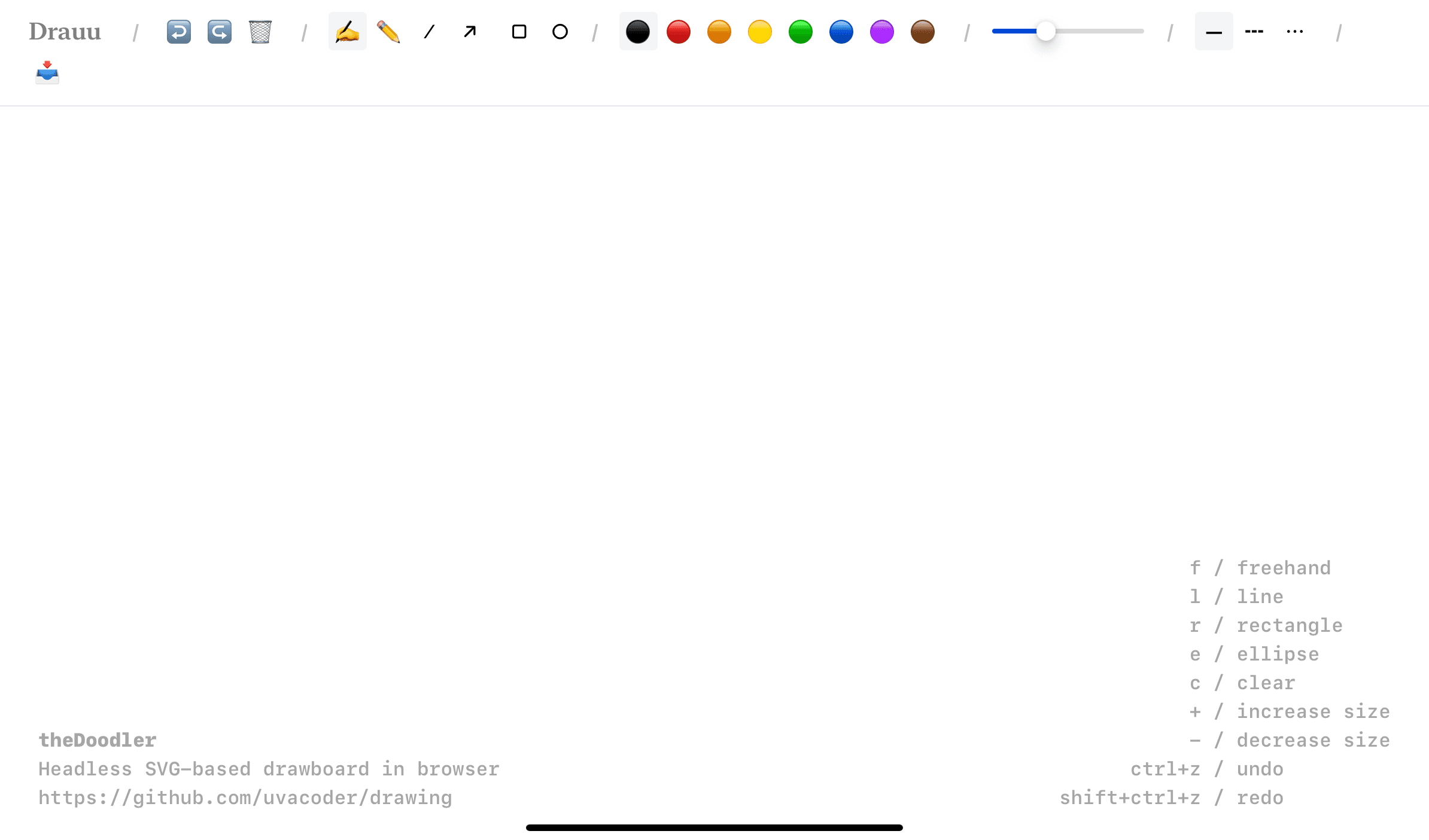Select the arrow tool

coord(470,31)
